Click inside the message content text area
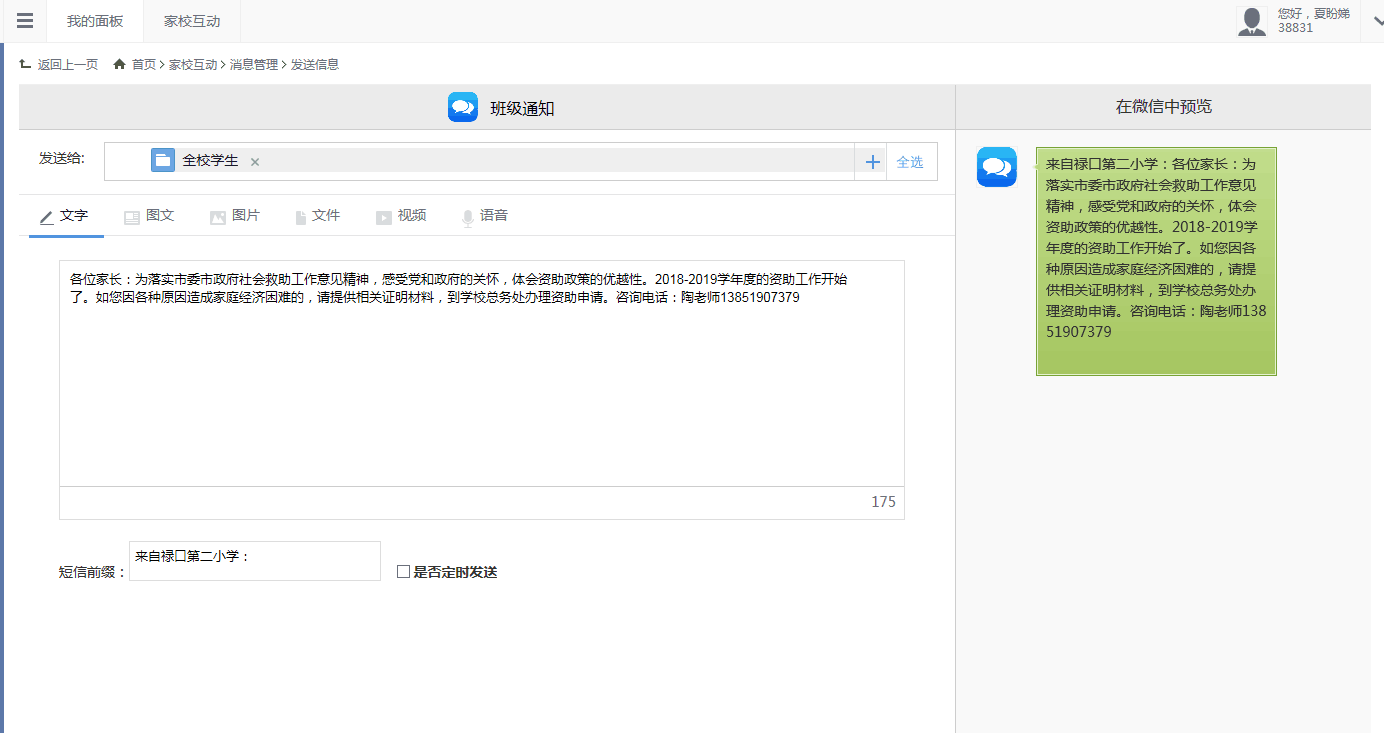Viewport: 1384px width, 733px height. pyautogui.click(x=482, y=374)
